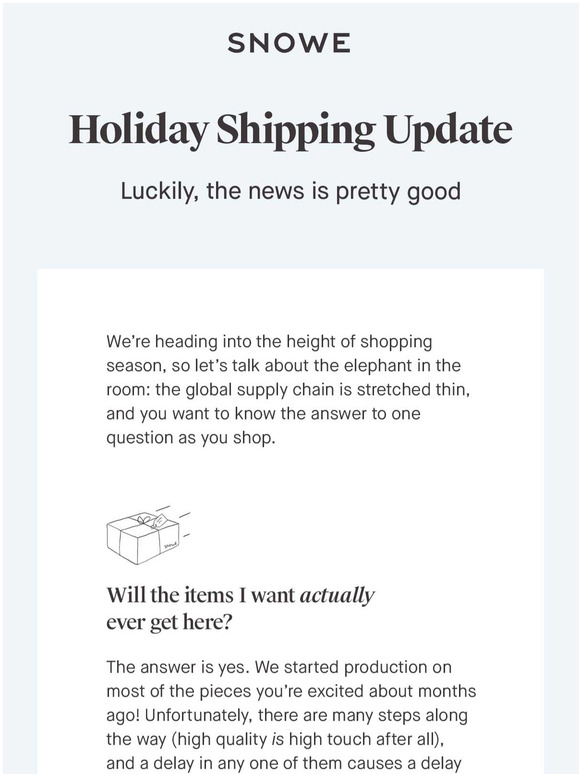Click the italic is in high quality
The width and height of the screenshot is (580, 774).
click(277, 739)
